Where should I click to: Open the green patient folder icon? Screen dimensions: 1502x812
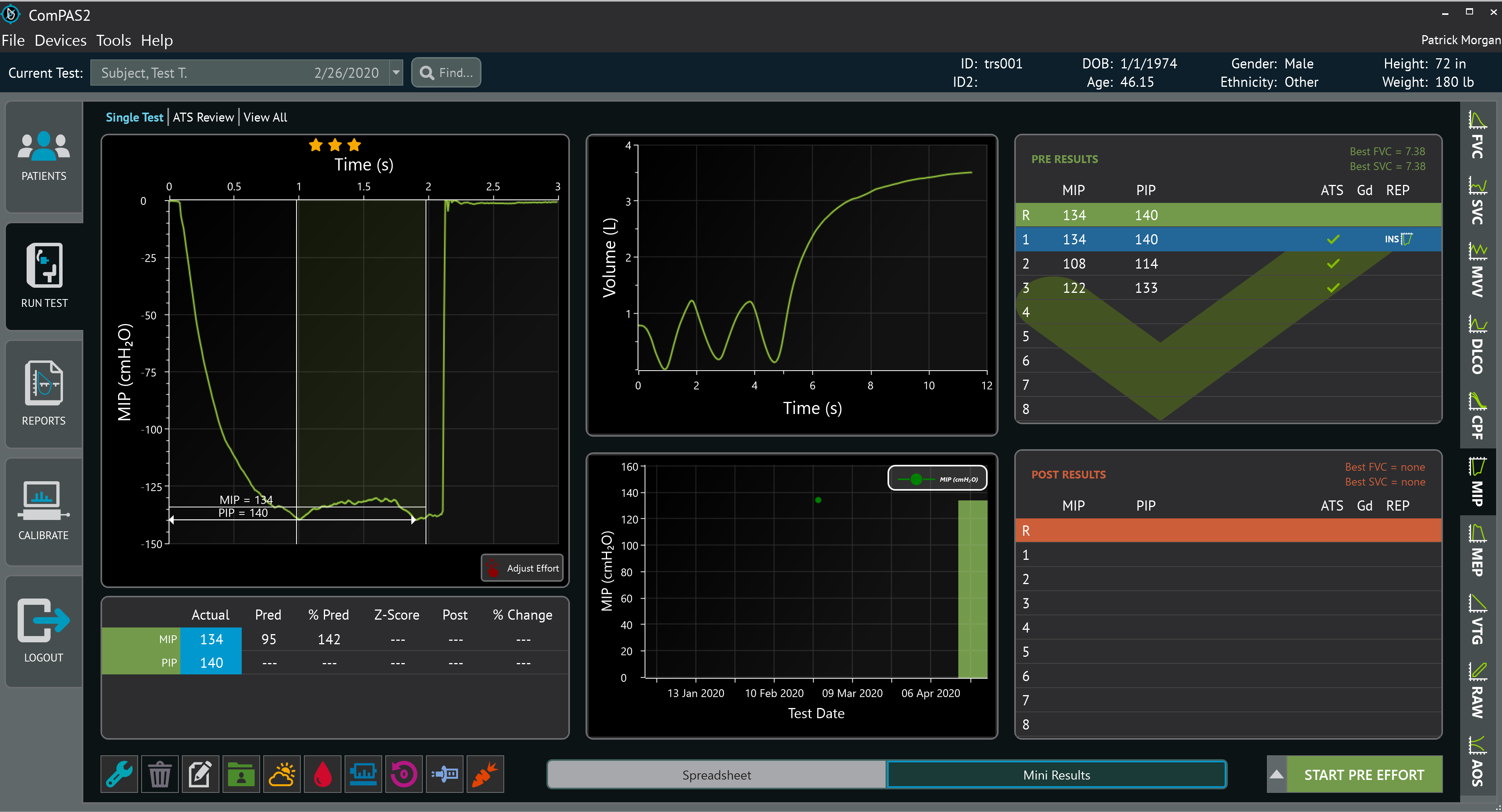pyautogui.click(x=241, y=774)
